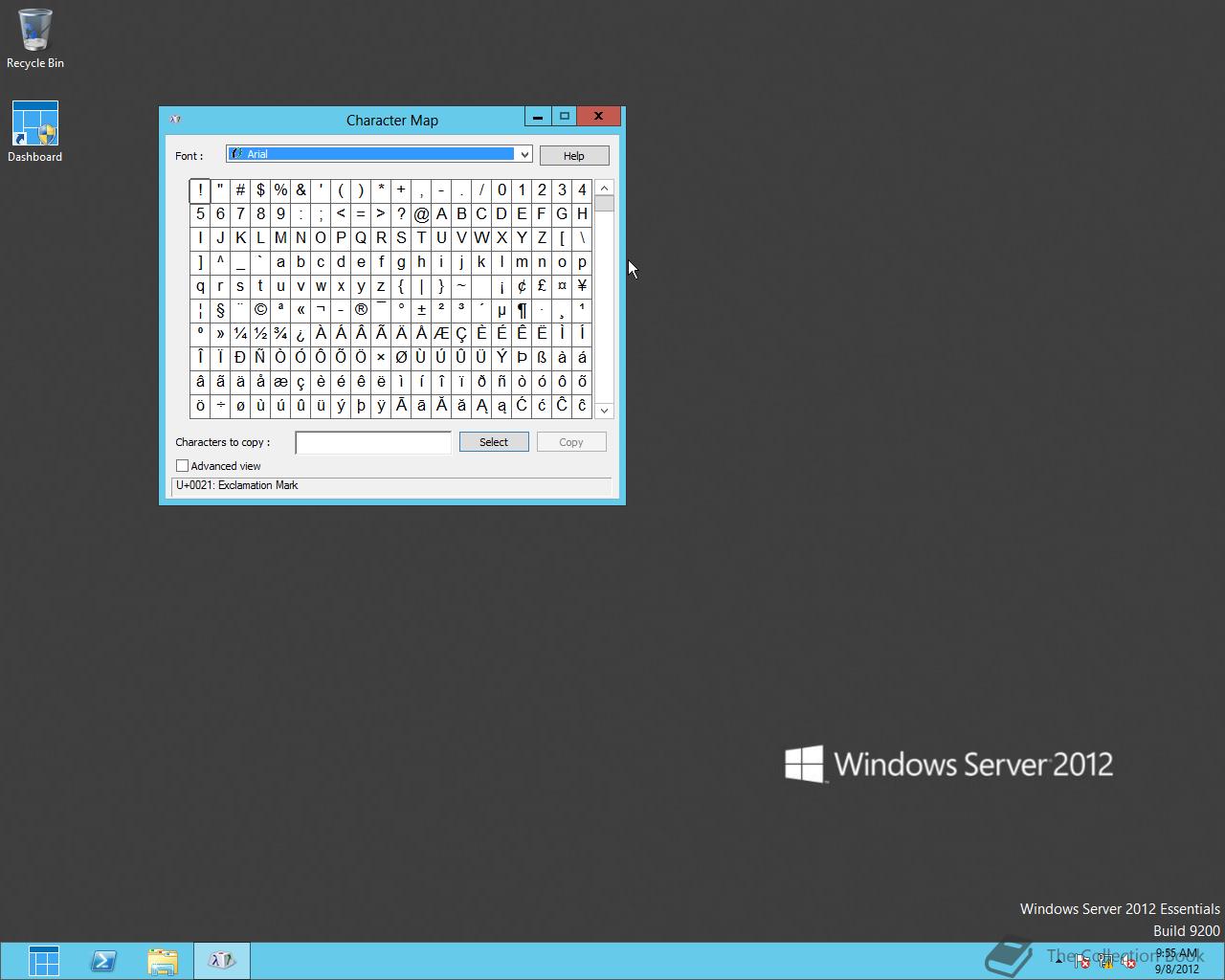Open the Recycle Bin desktop icon

(35, 38)
